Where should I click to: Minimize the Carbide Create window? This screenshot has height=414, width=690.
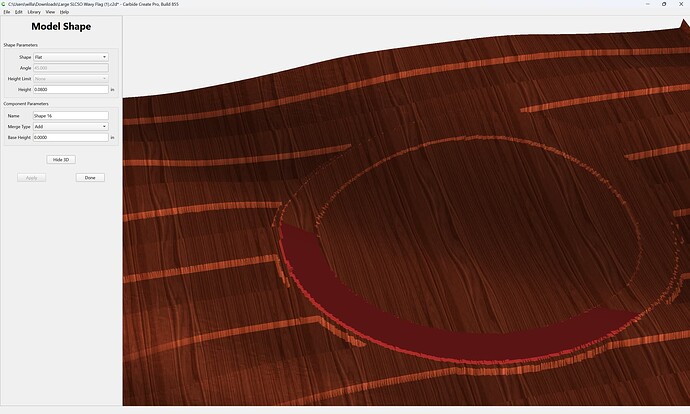click(x=647, y=4)
